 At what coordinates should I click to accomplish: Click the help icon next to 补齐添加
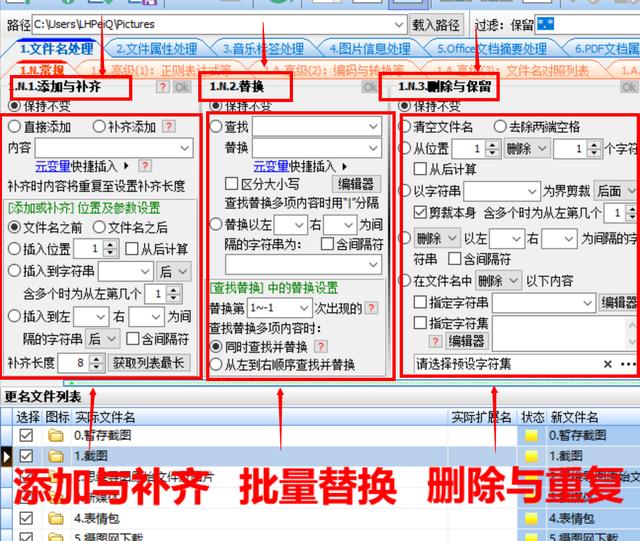169,126
